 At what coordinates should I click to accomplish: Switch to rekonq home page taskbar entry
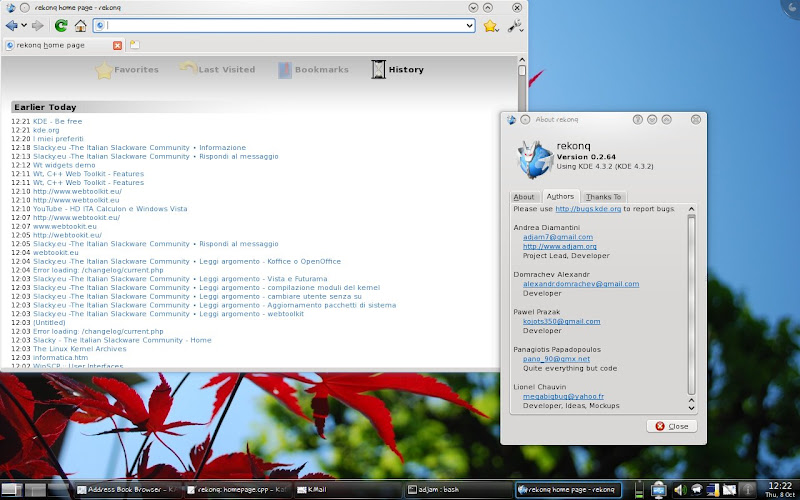pos(568,490)
